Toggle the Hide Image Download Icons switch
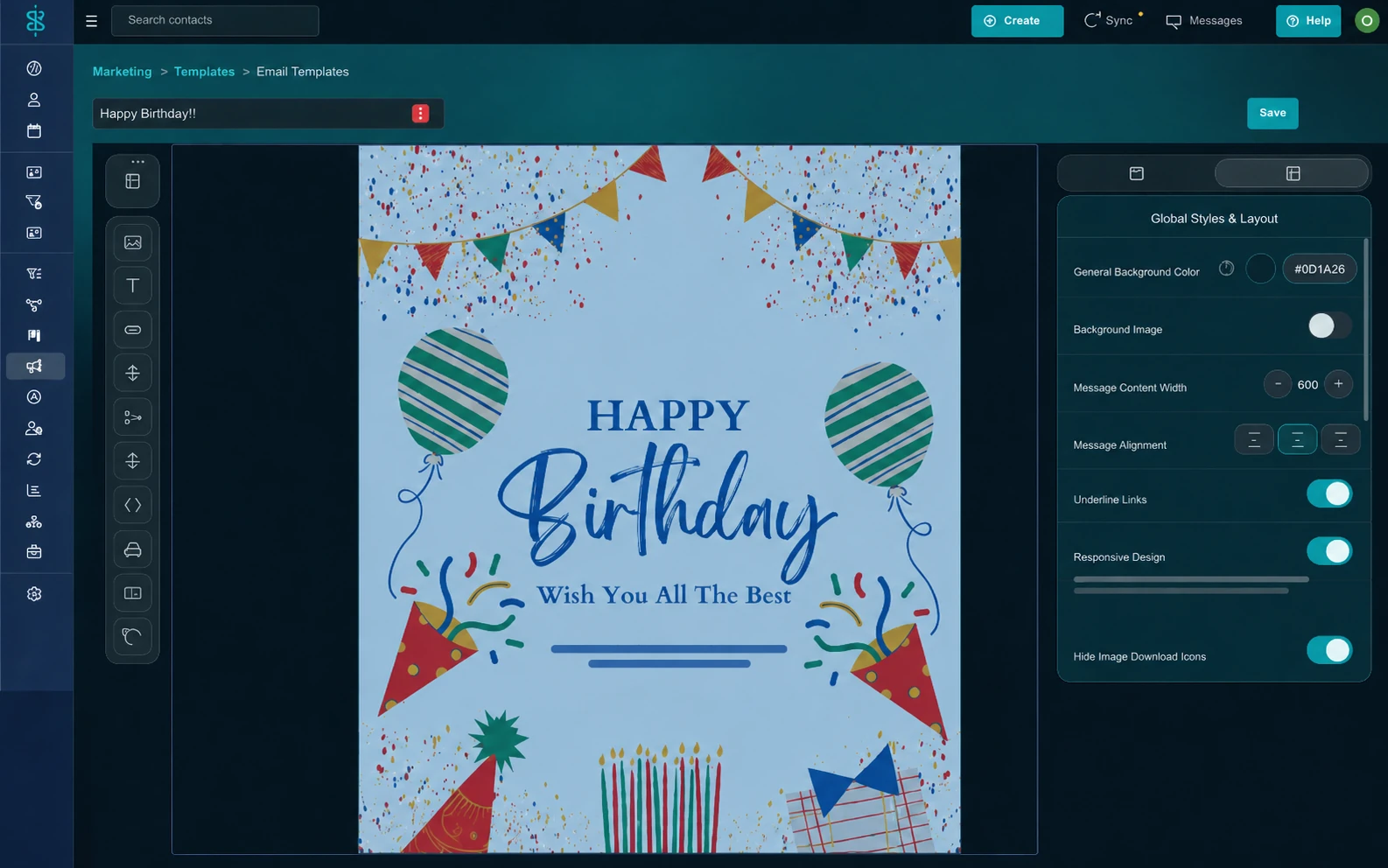The image size is (1388, 868). [1329, 650]
